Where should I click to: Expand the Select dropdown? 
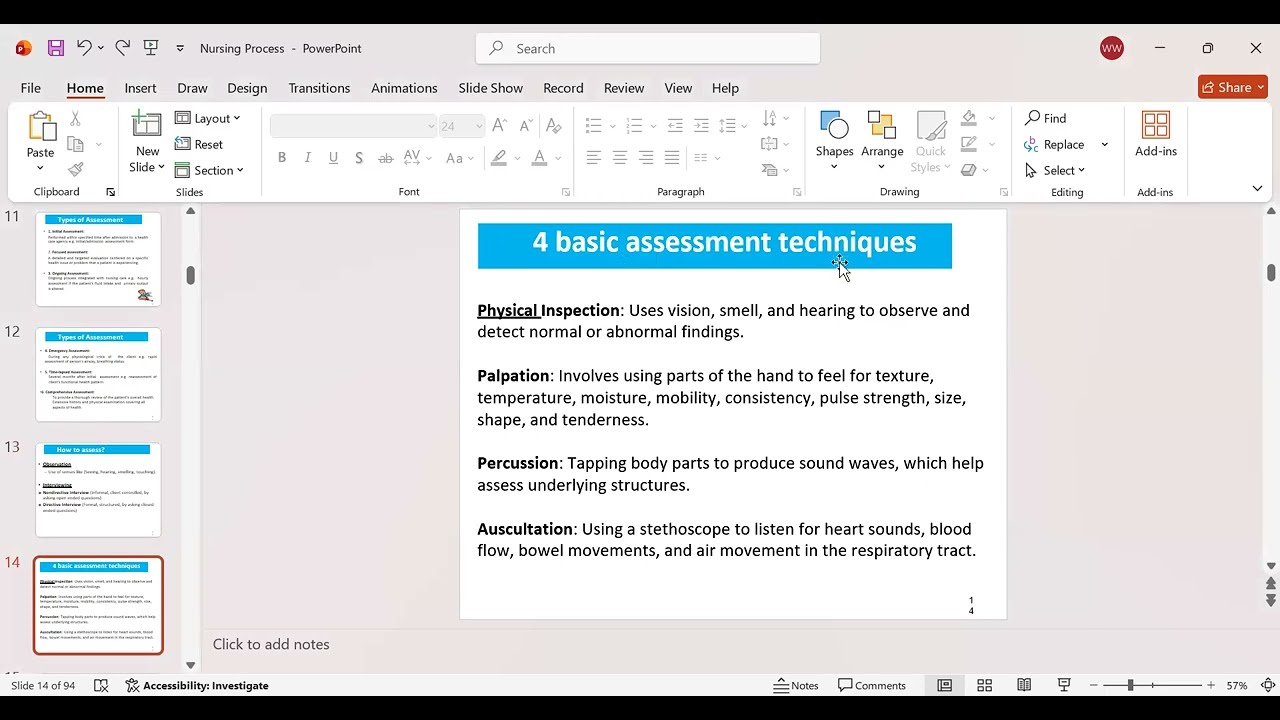[x=1055, y=170]
